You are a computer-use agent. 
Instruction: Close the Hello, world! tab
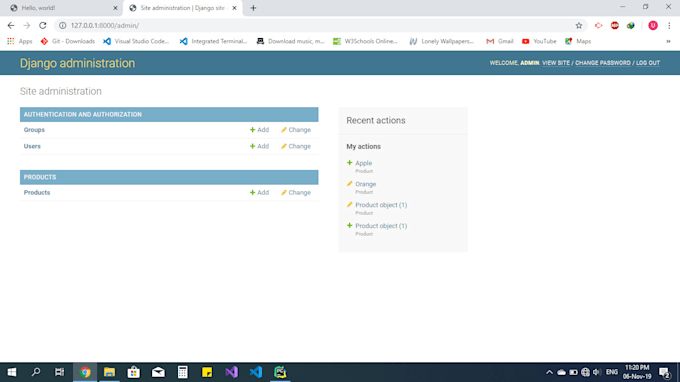pos(115,8)
